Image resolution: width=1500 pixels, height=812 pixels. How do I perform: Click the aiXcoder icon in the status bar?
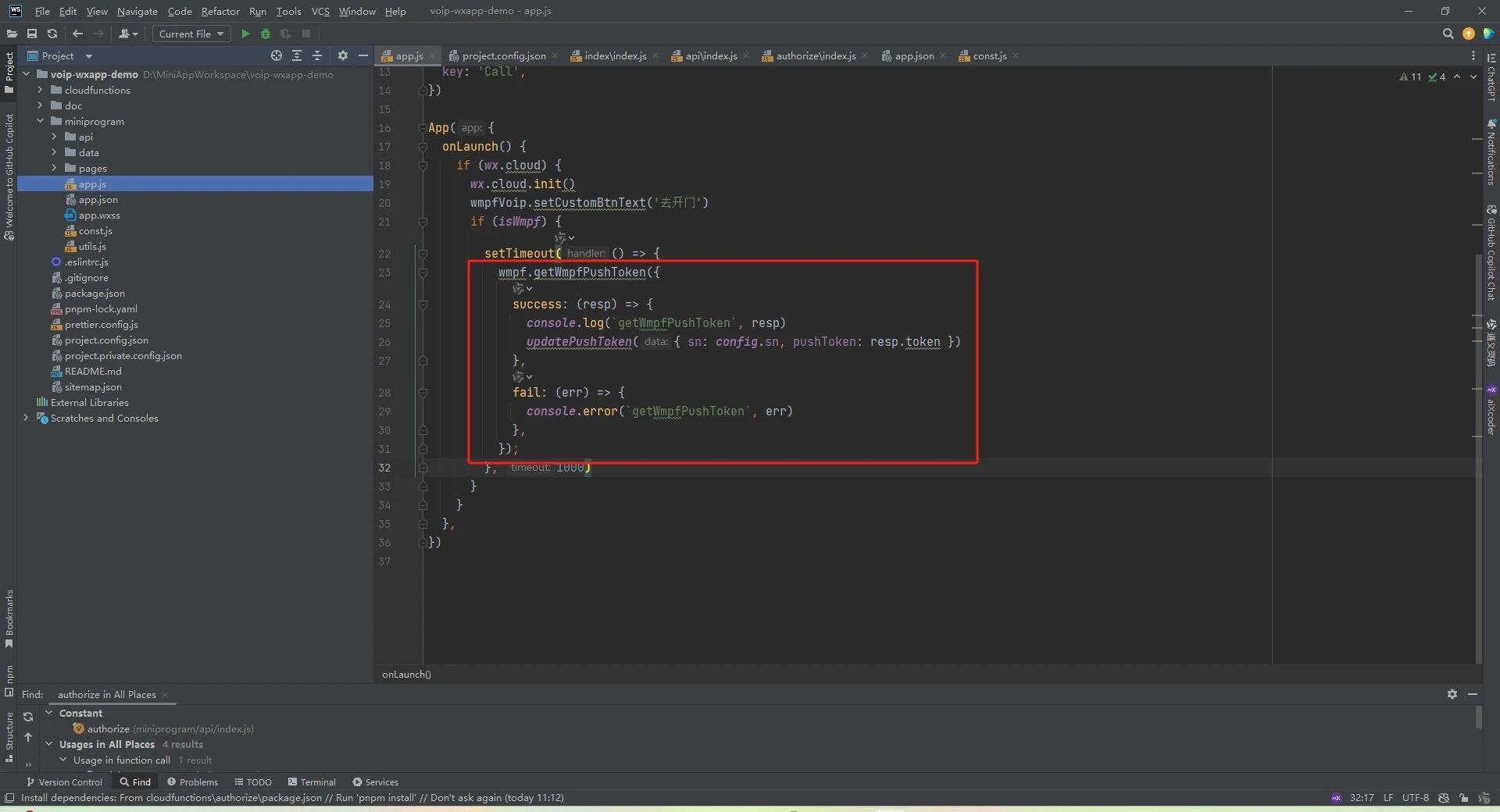[x=1336, y=798]
